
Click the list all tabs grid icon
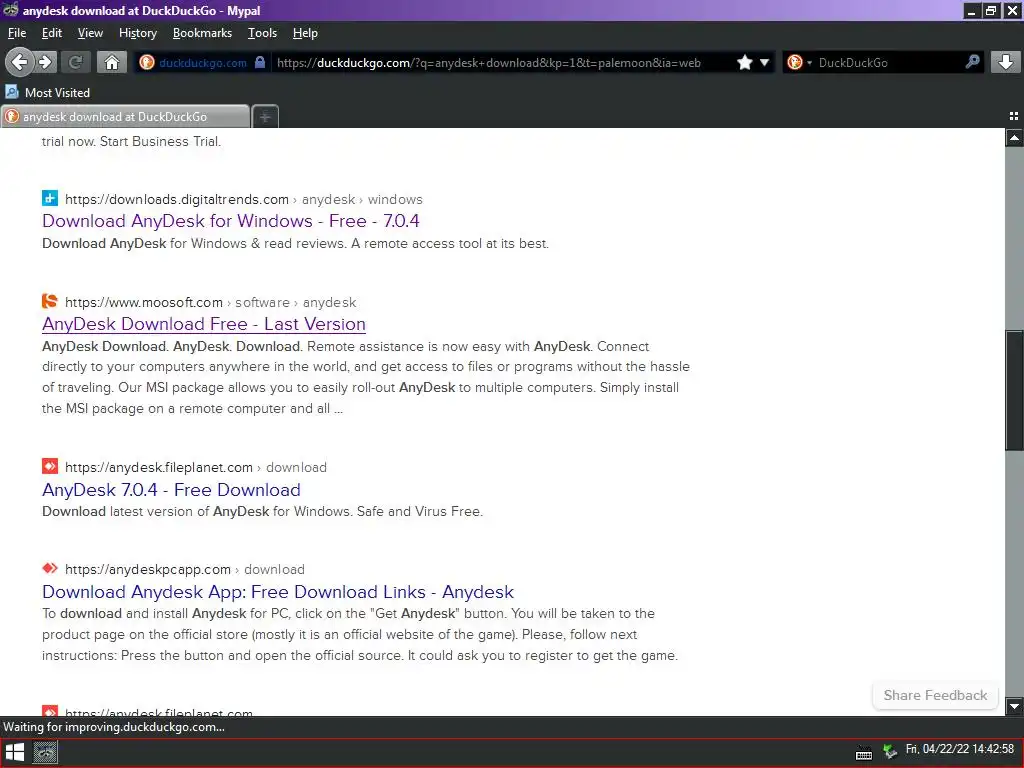[x=1014, y=116]
